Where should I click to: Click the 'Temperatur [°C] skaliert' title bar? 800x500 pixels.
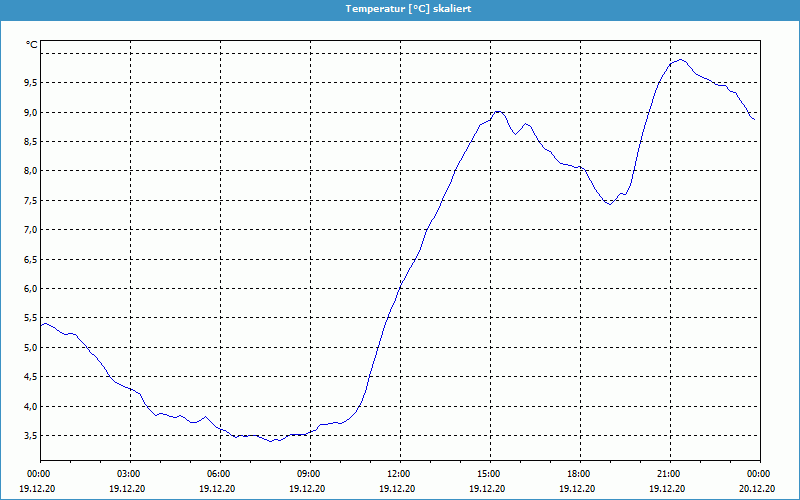(x=400, y=8)
